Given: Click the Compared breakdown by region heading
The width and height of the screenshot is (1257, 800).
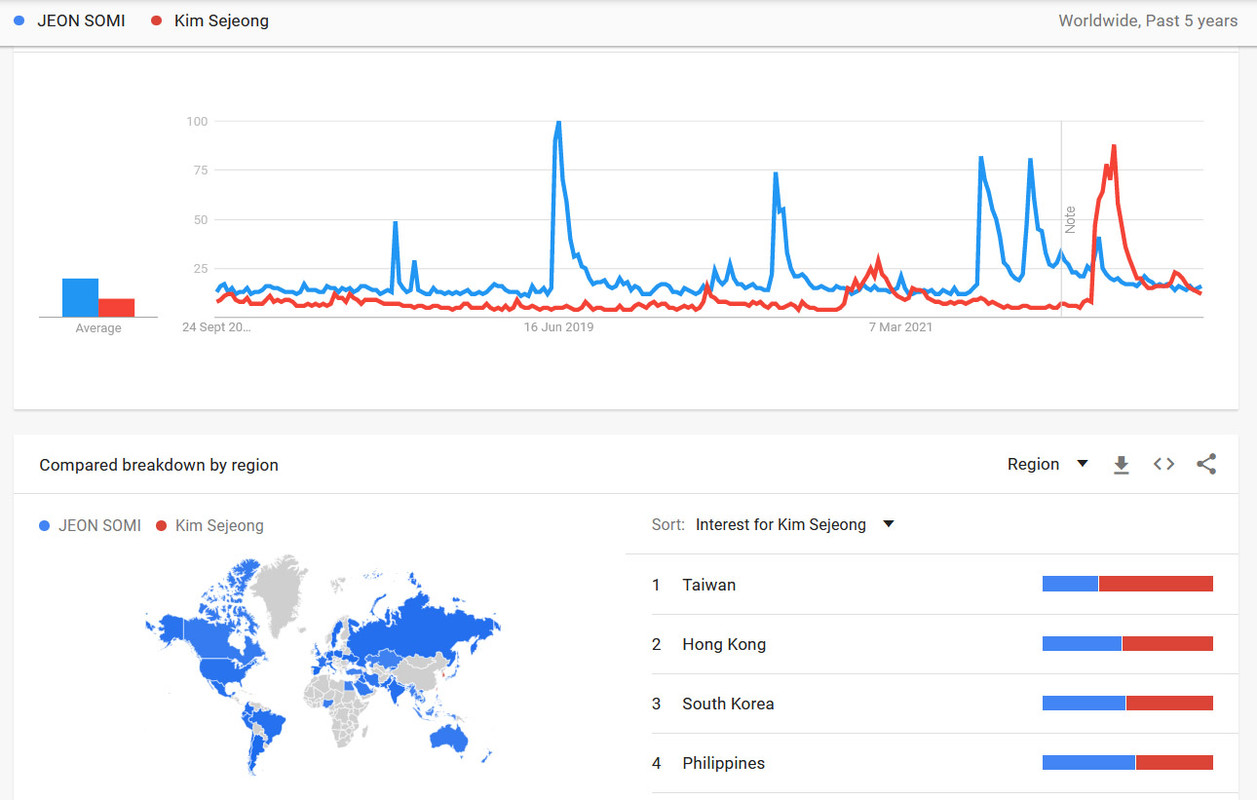Looking at the screenshot, I should point(159,465).
